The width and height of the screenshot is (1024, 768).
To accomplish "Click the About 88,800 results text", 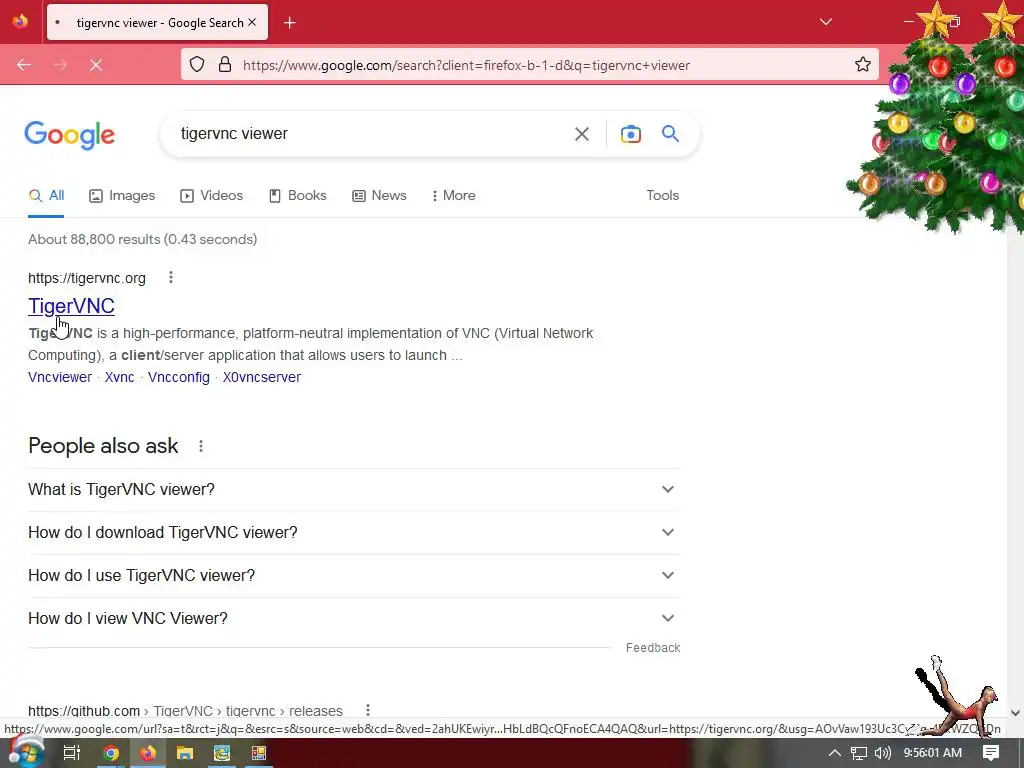I will 143,239.
